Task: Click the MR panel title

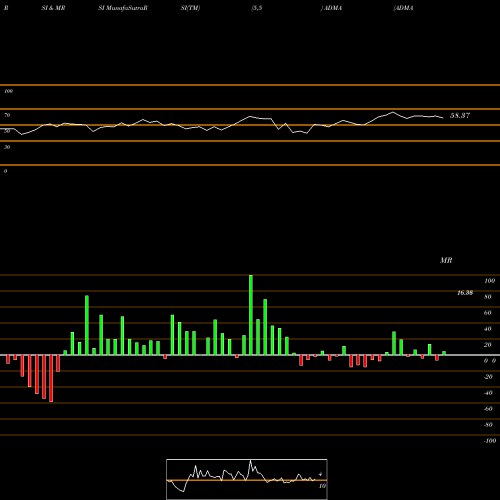Action: (x=446, y=260)
